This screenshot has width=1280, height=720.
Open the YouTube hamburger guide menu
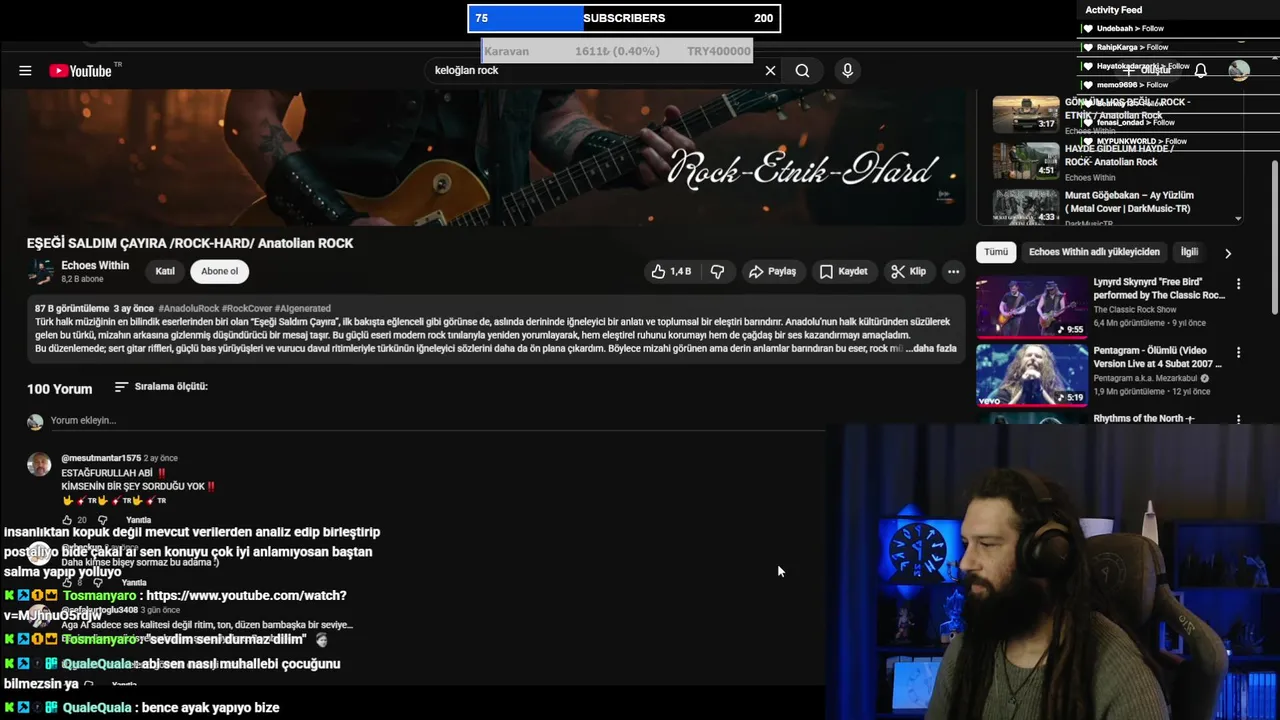[x=25, y=71]
